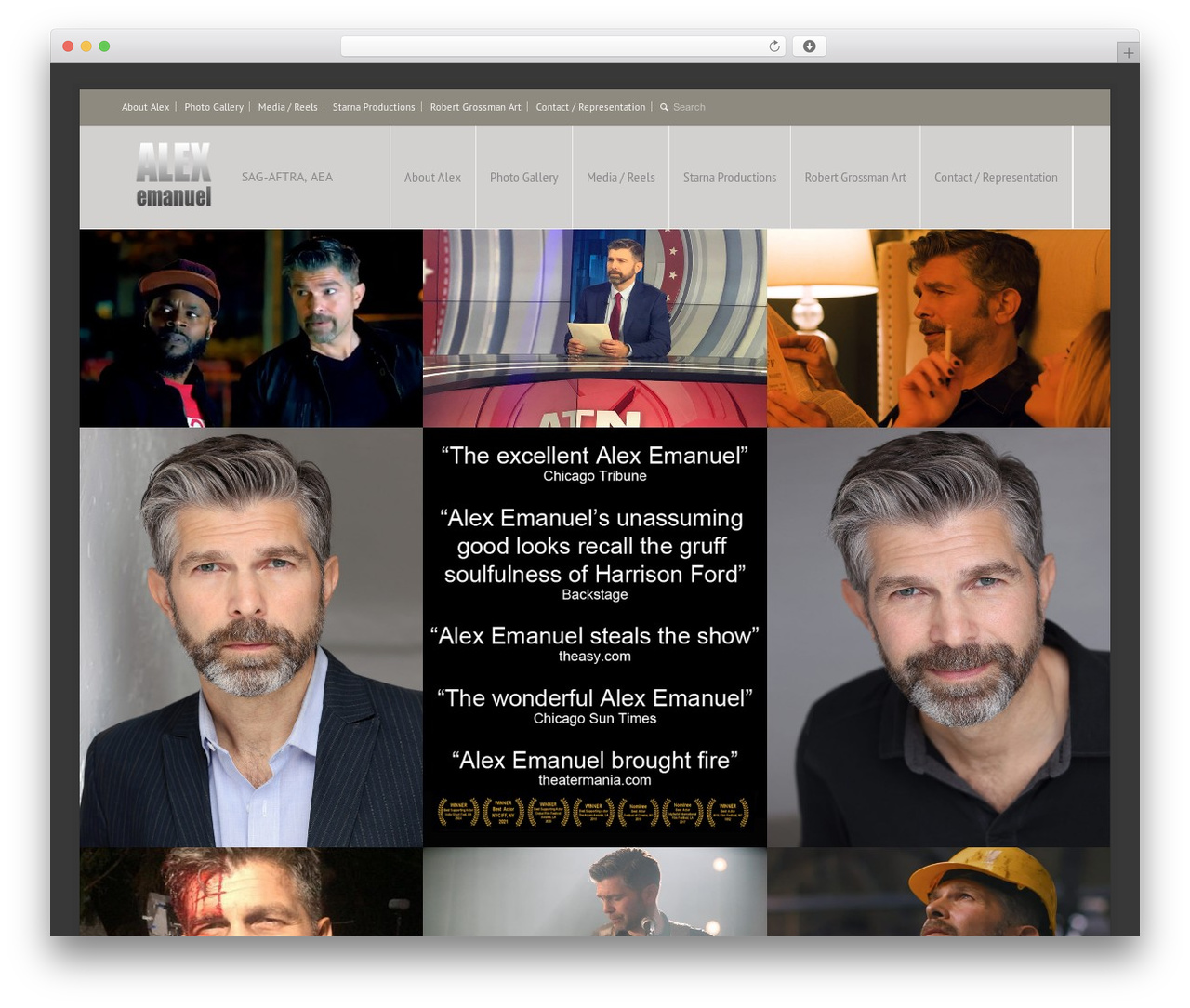Screen dimensions: 1190x1008
Task: Open the news anchor desk photo
Action: pos(595,328)
